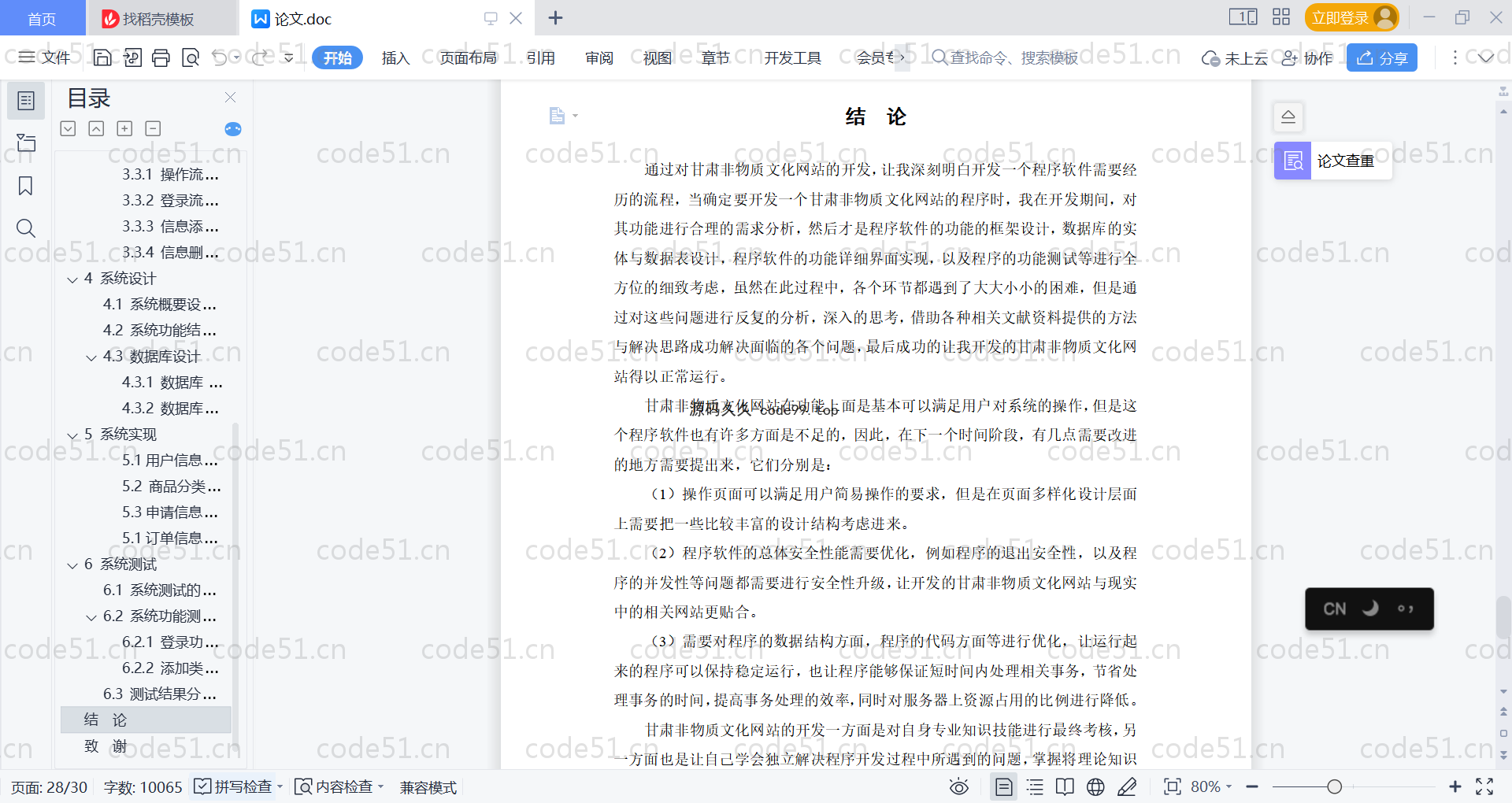Open quick access toolbar customize dropdown
This screenshot has width=1512, height=803.
(289, 57)
